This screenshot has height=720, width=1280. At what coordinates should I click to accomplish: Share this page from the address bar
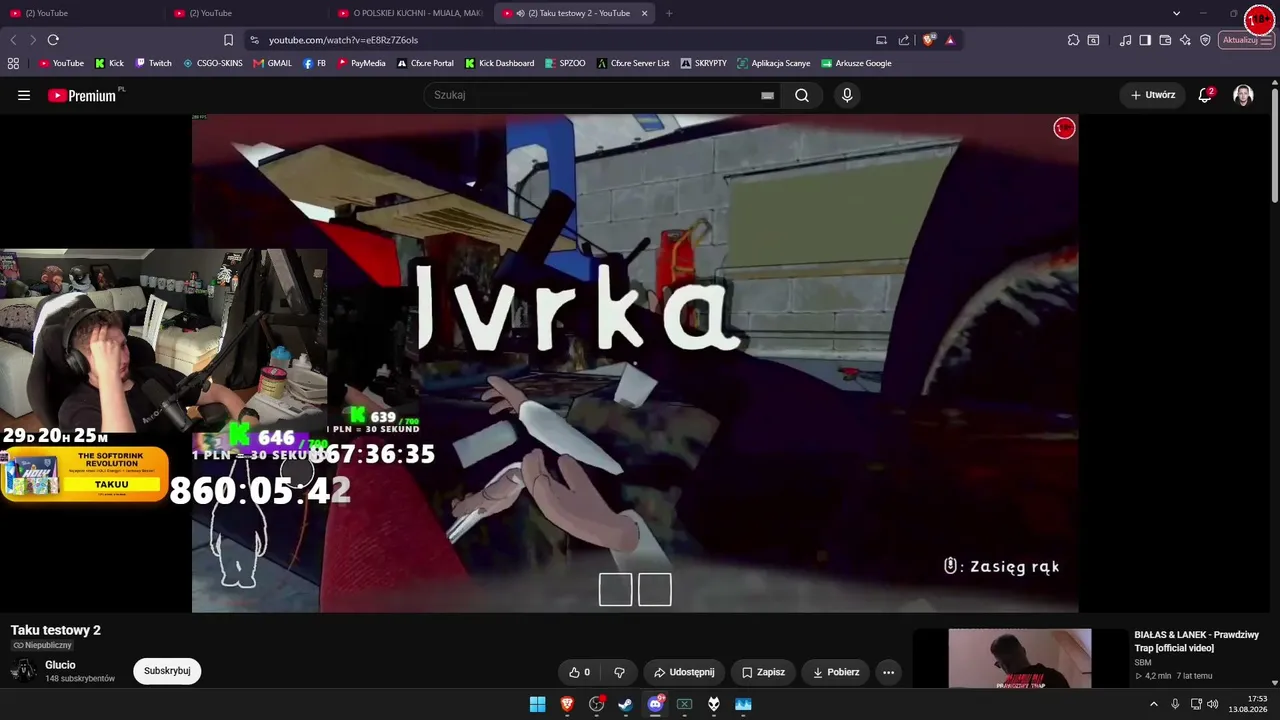[x=904, y=40]
